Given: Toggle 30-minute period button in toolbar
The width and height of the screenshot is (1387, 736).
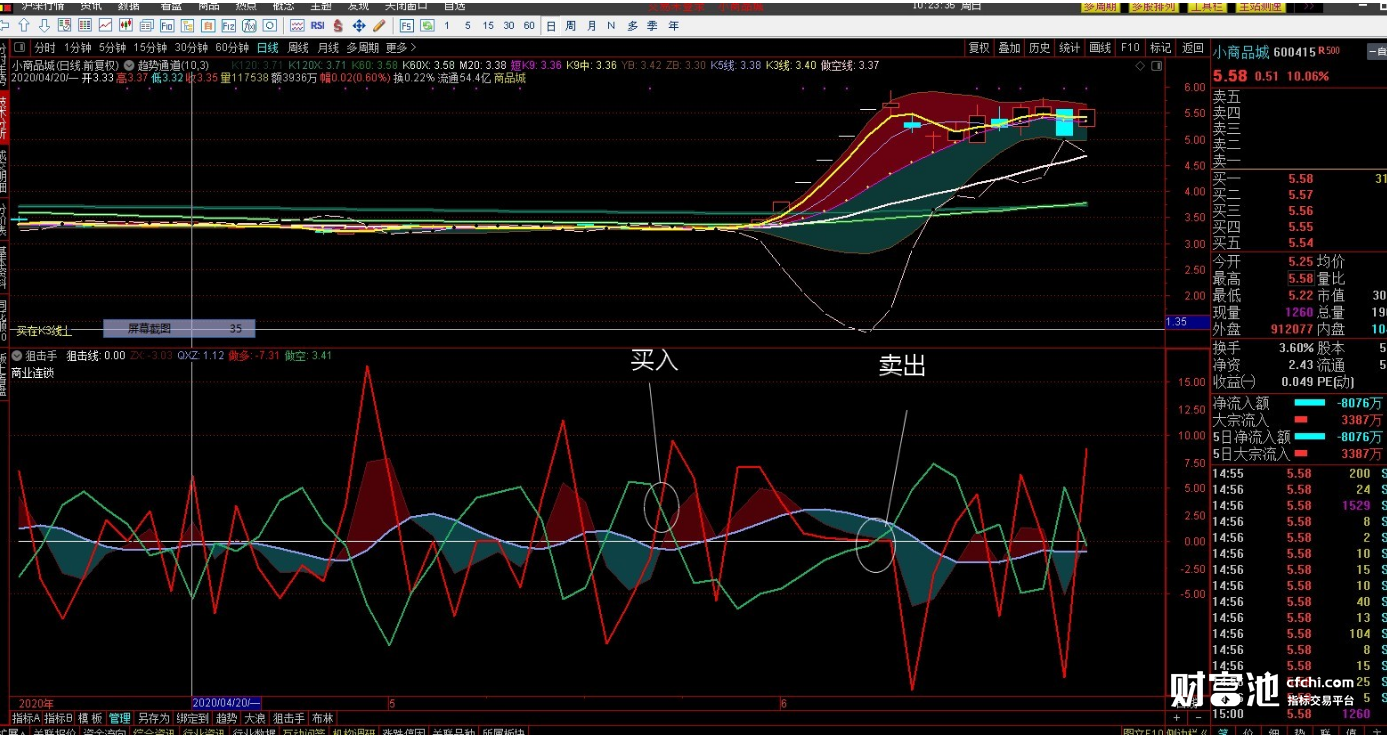Looking at the screenshot, I should coord(508,25).
